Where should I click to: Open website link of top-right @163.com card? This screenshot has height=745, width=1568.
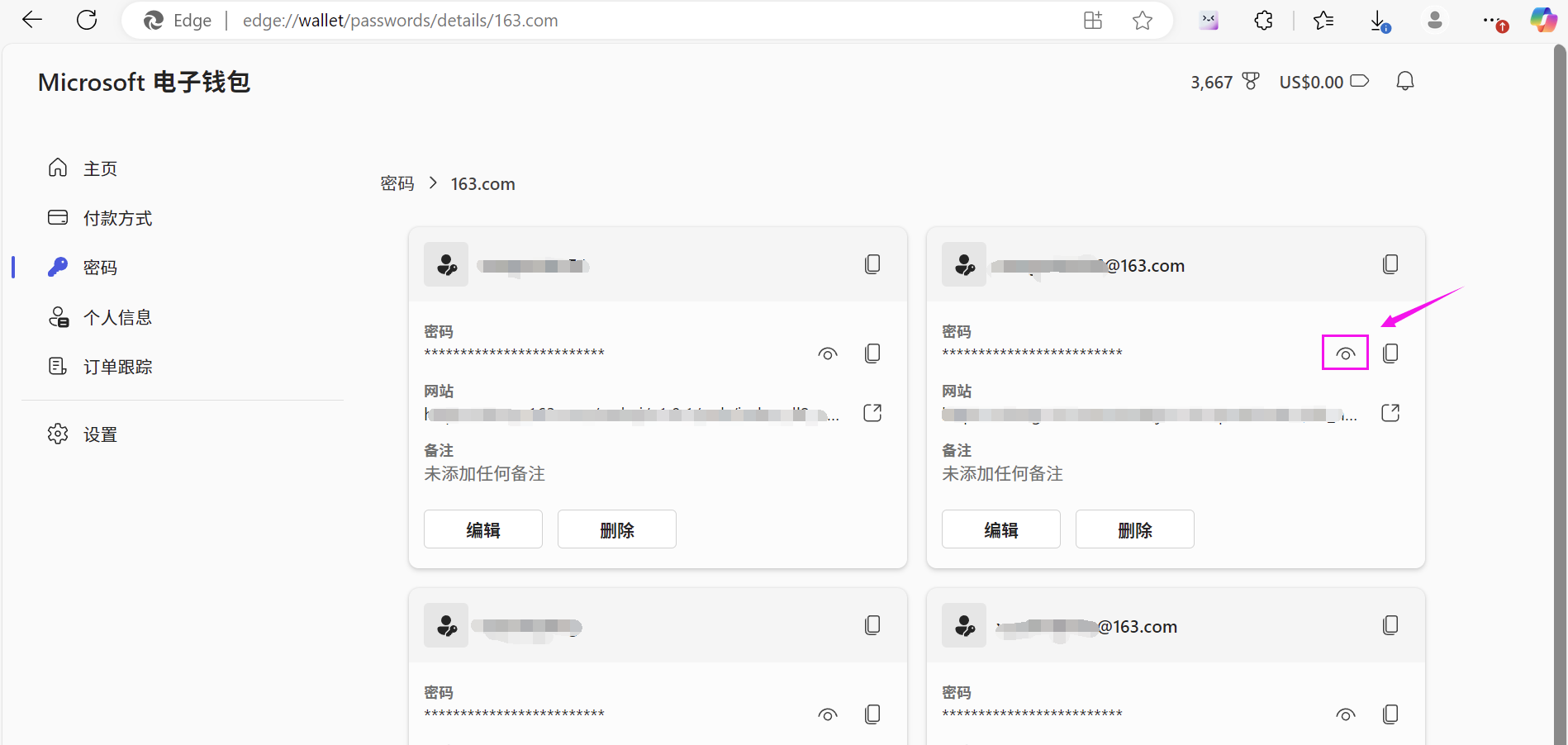(x=1390, y=413)
